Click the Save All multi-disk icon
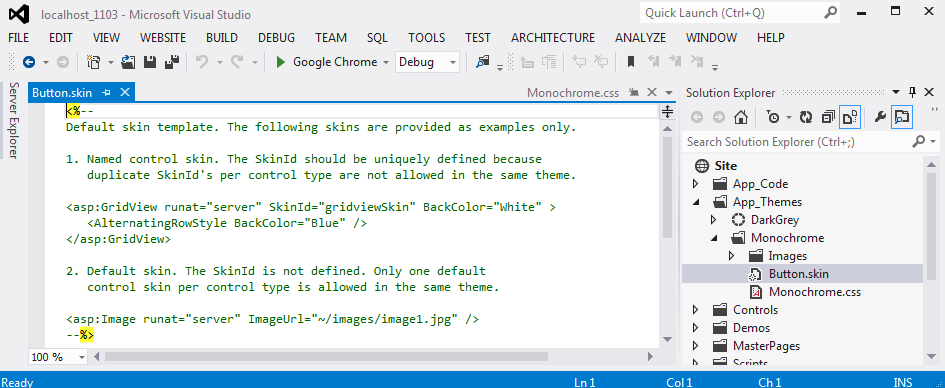 (x=172, y=61)
